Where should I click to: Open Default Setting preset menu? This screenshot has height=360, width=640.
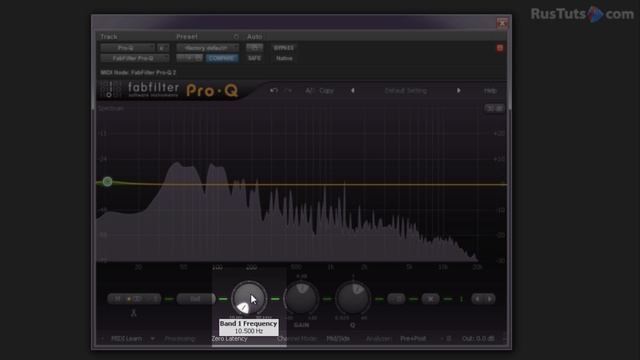406,91
